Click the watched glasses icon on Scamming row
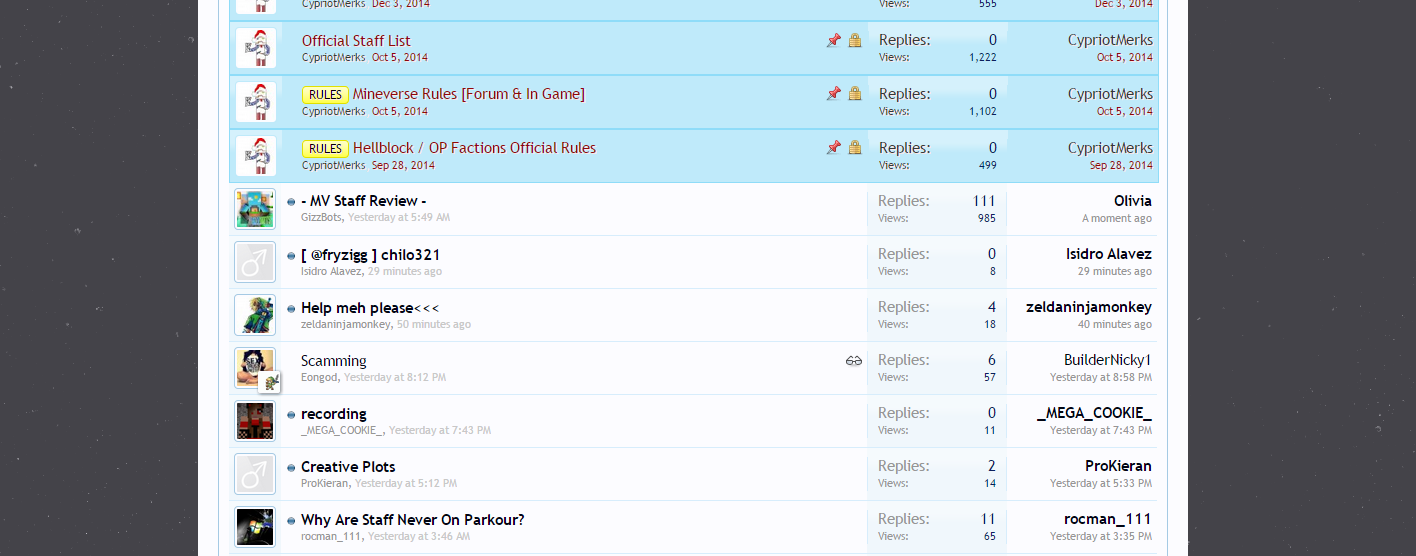Viewport: 1416px width, 556px height. coord(853,361)
